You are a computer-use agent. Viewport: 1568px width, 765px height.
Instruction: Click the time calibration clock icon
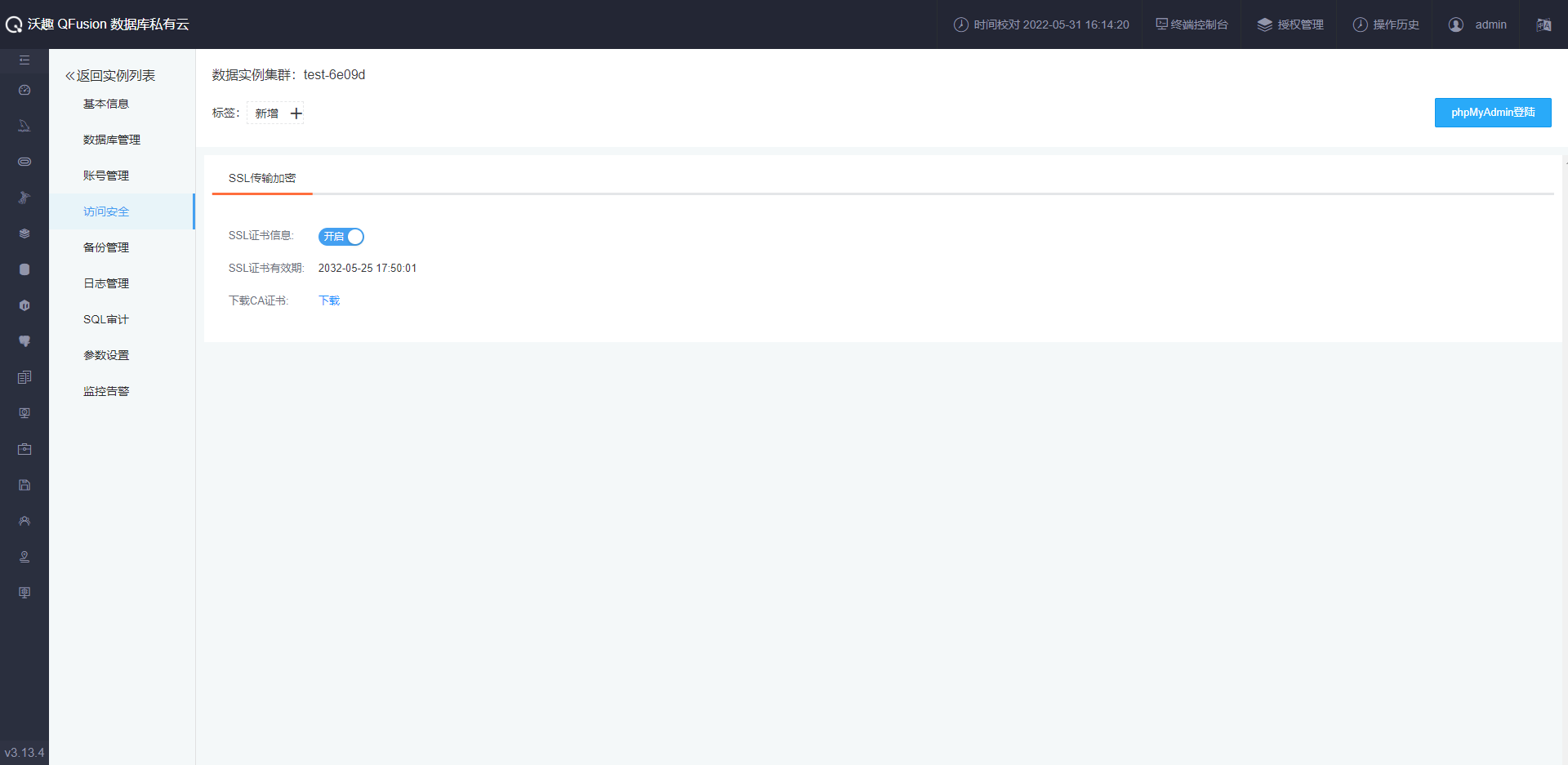[x=961, y=24]
